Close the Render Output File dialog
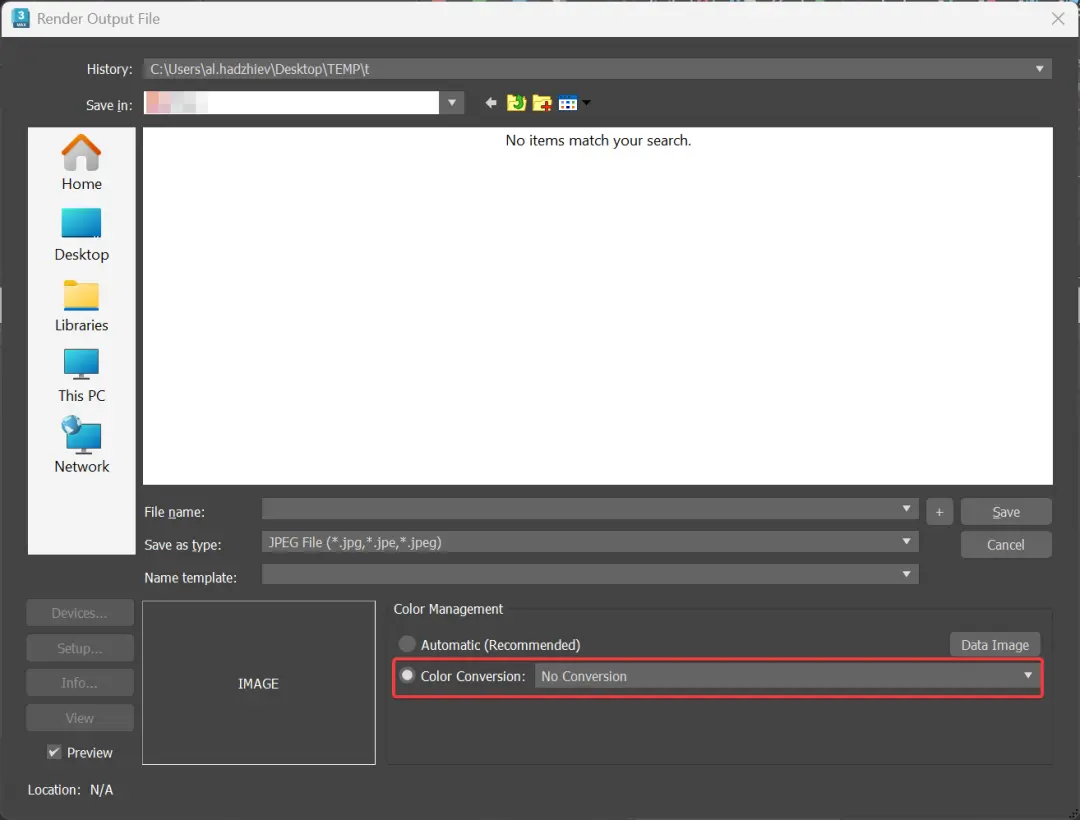The height and width of the screenshot is (820, 1080). tap(1058, 19)
